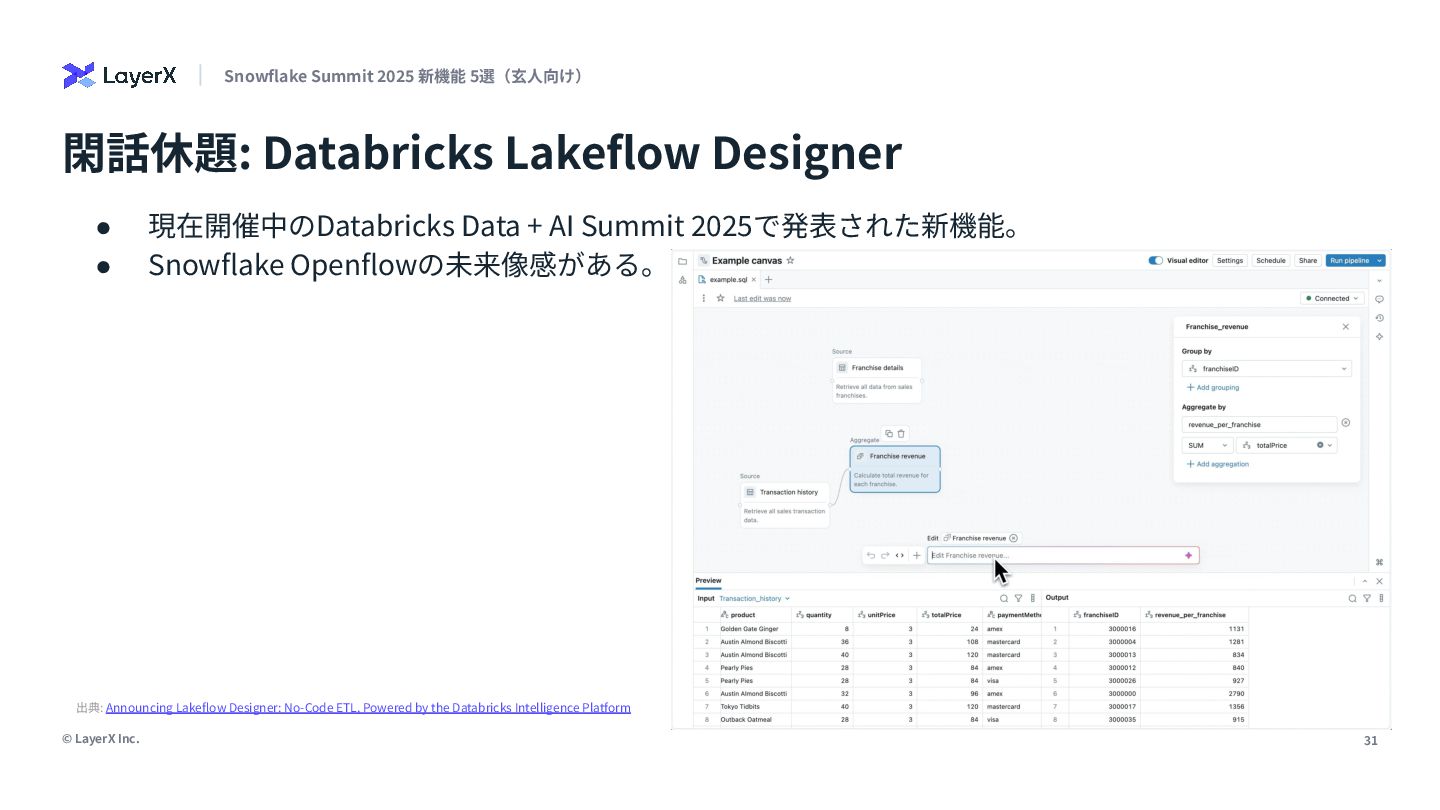Click the Last edit was now link

[x=762, y=298]
